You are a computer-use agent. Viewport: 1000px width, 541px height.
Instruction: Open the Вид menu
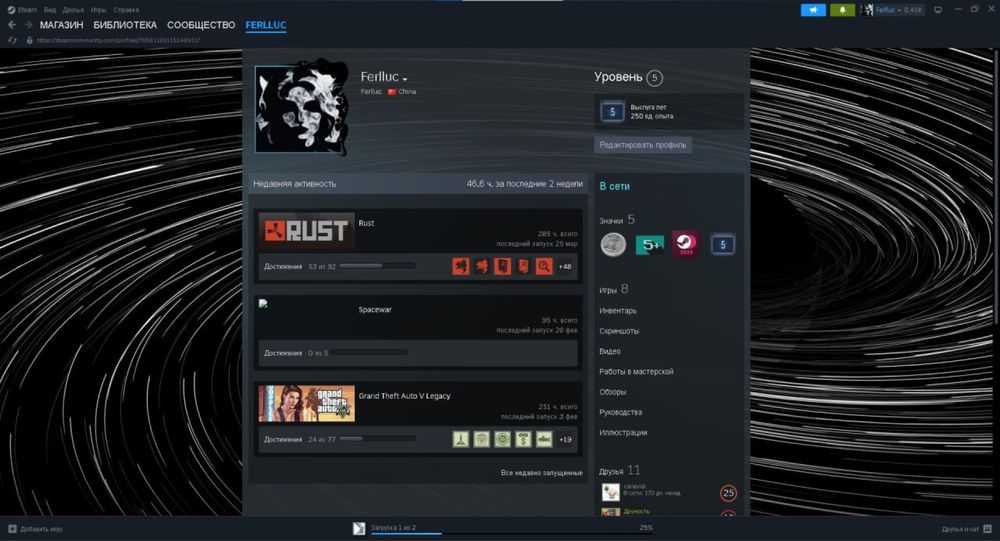(50, 10)
